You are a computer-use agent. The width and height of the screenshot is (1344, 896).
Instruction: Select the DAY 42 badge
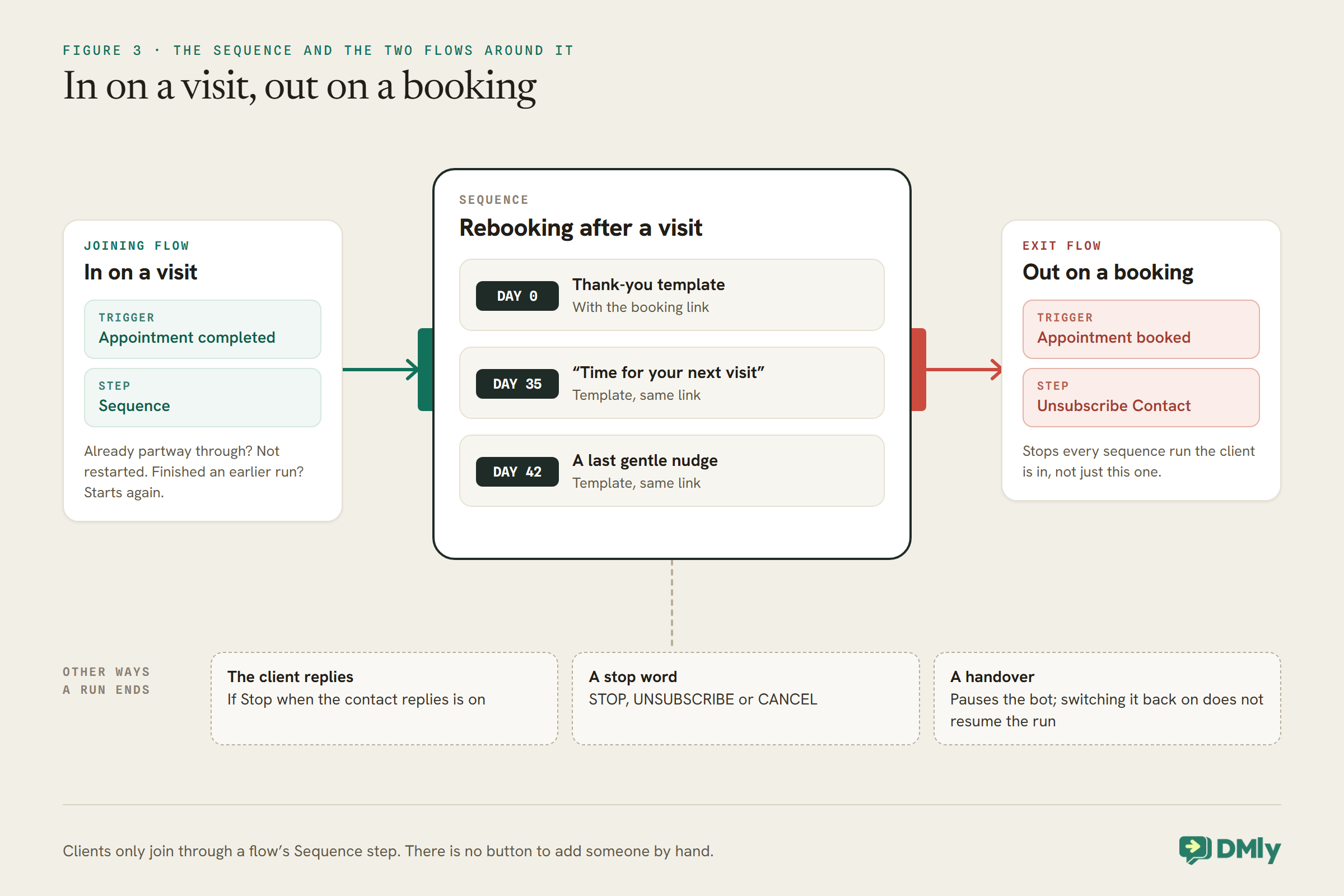coord(517,472)
